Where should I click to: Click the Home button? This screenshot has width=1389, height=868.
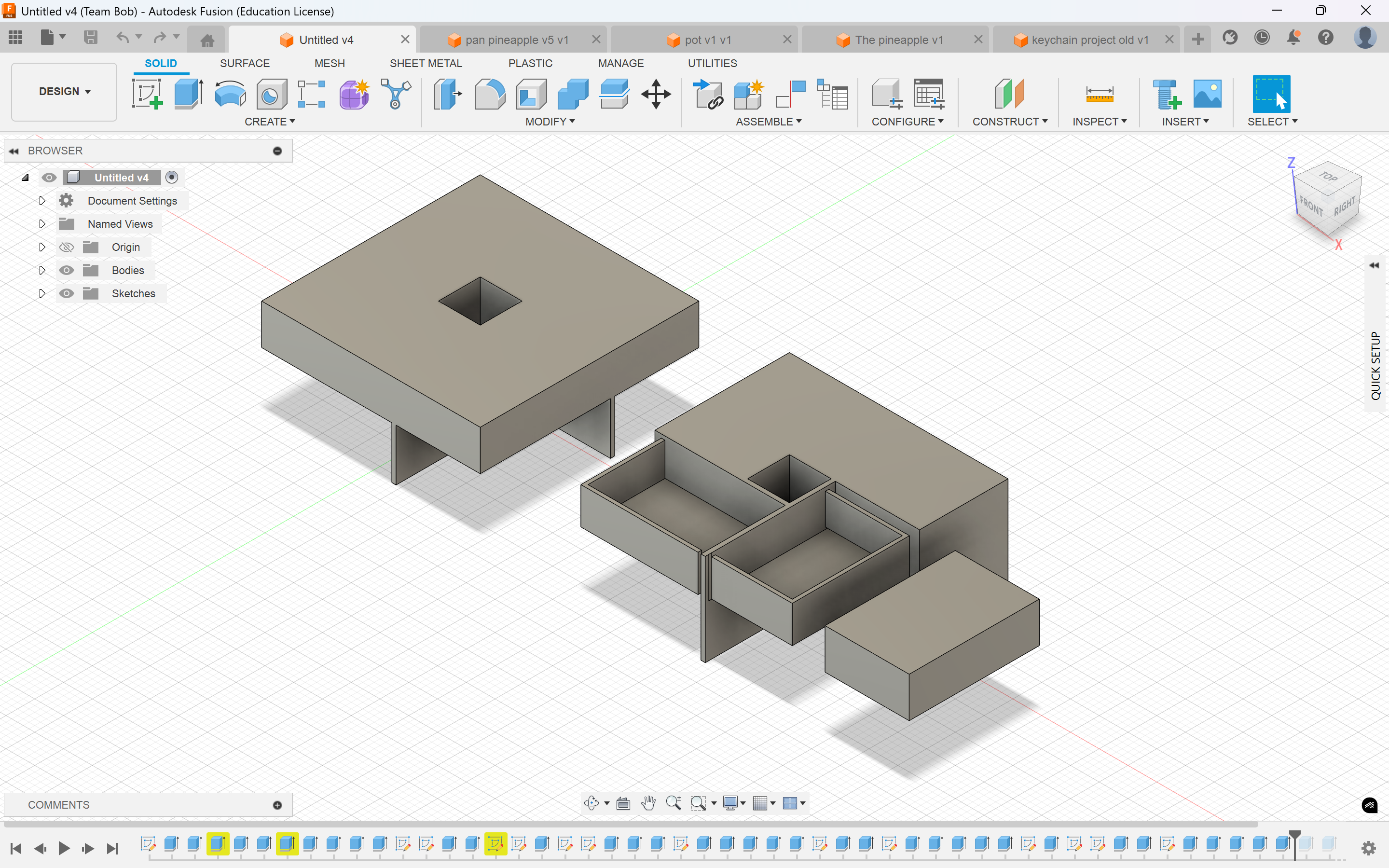coord(207,40)
